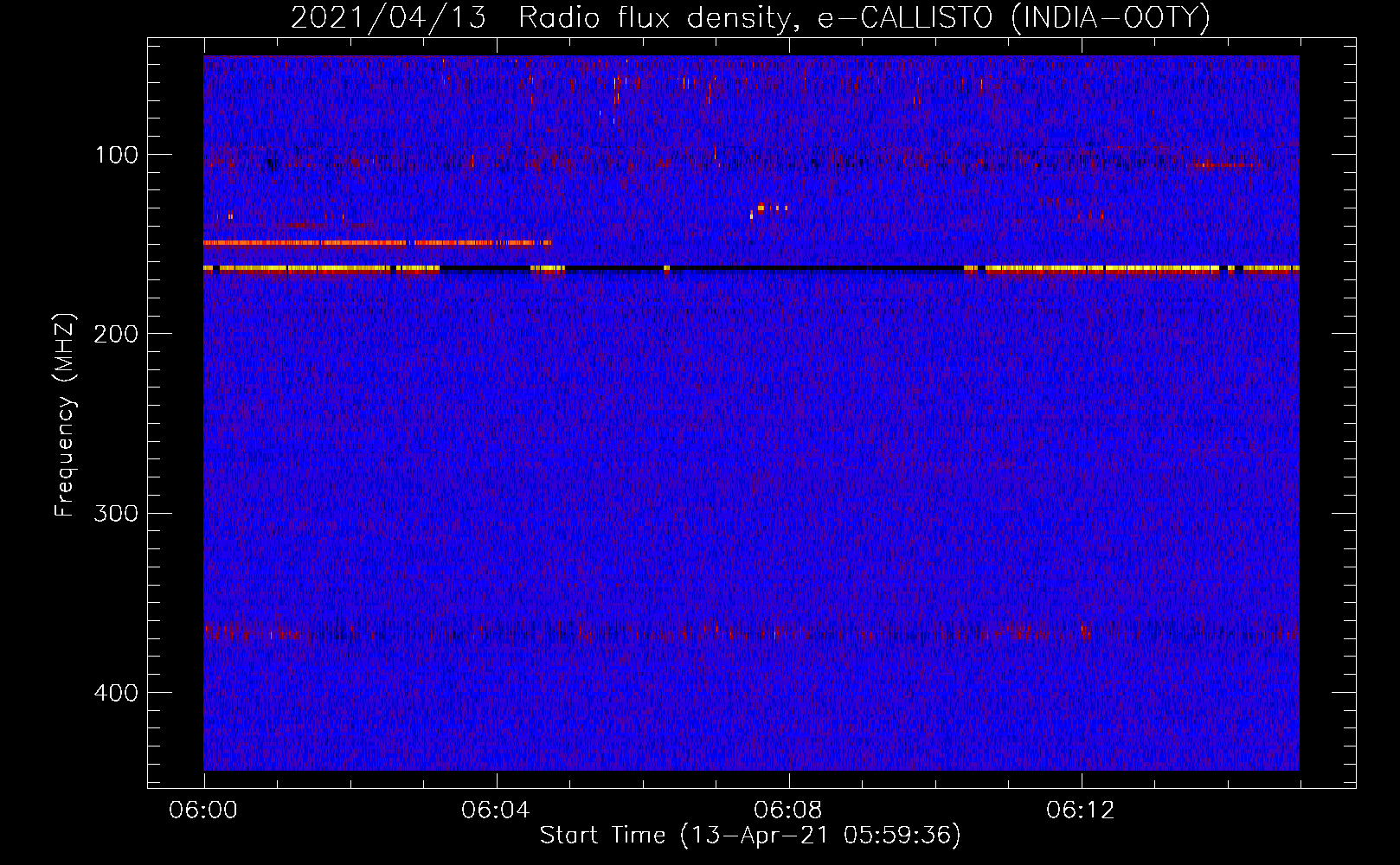Click the 300 frequency tick label
The height and width of the screenshot is (865, 1400).
(116, 513)
